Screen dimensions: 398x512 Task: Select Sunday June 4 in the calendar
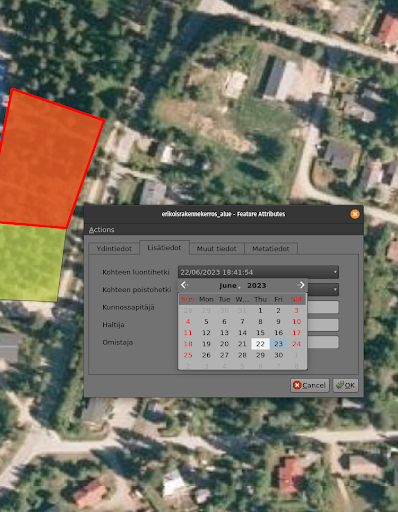point(188,322)
